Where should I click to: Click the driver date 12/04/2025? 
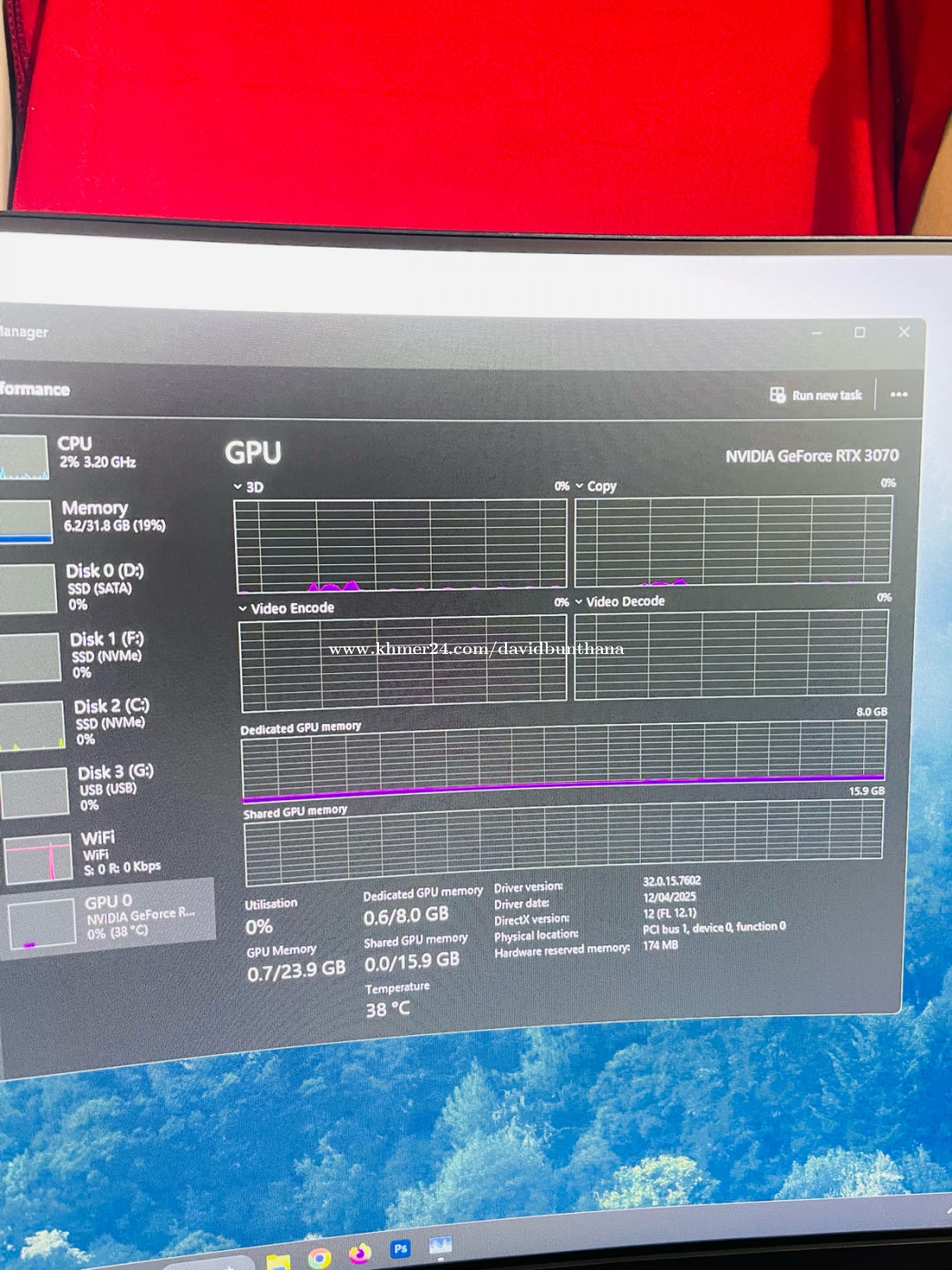point(669,897)
